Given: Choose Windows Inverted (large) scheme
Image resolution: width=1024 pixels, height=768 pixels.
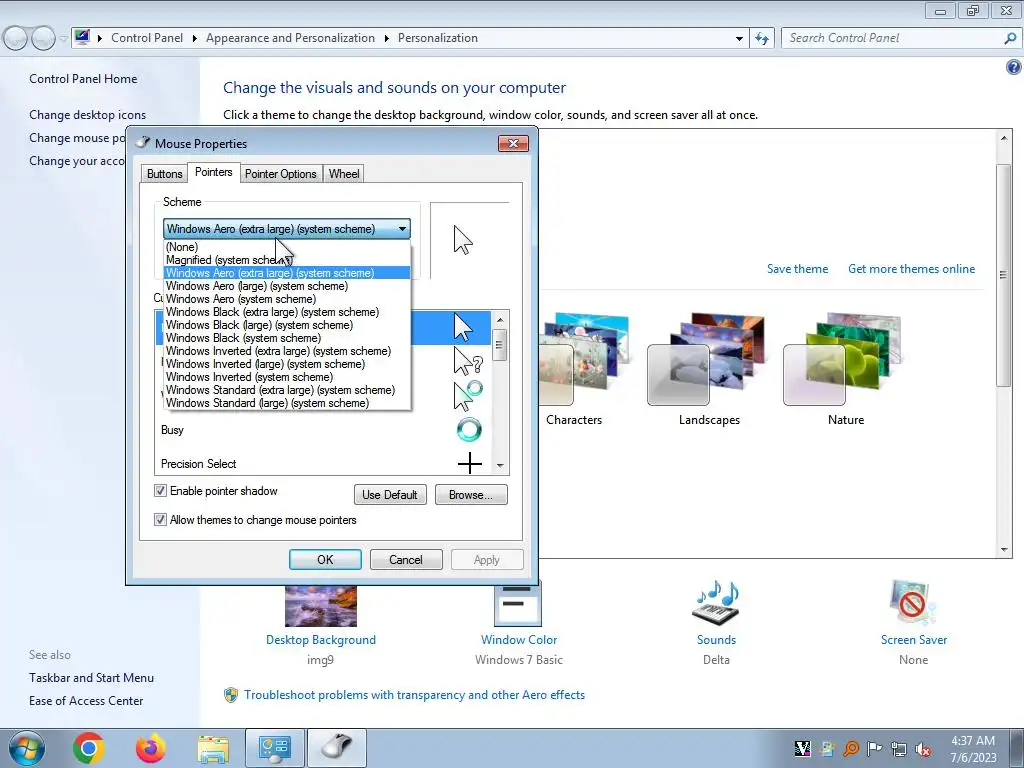Looking at the screenshot, I should pyautogui.click(x=287, y=364).
